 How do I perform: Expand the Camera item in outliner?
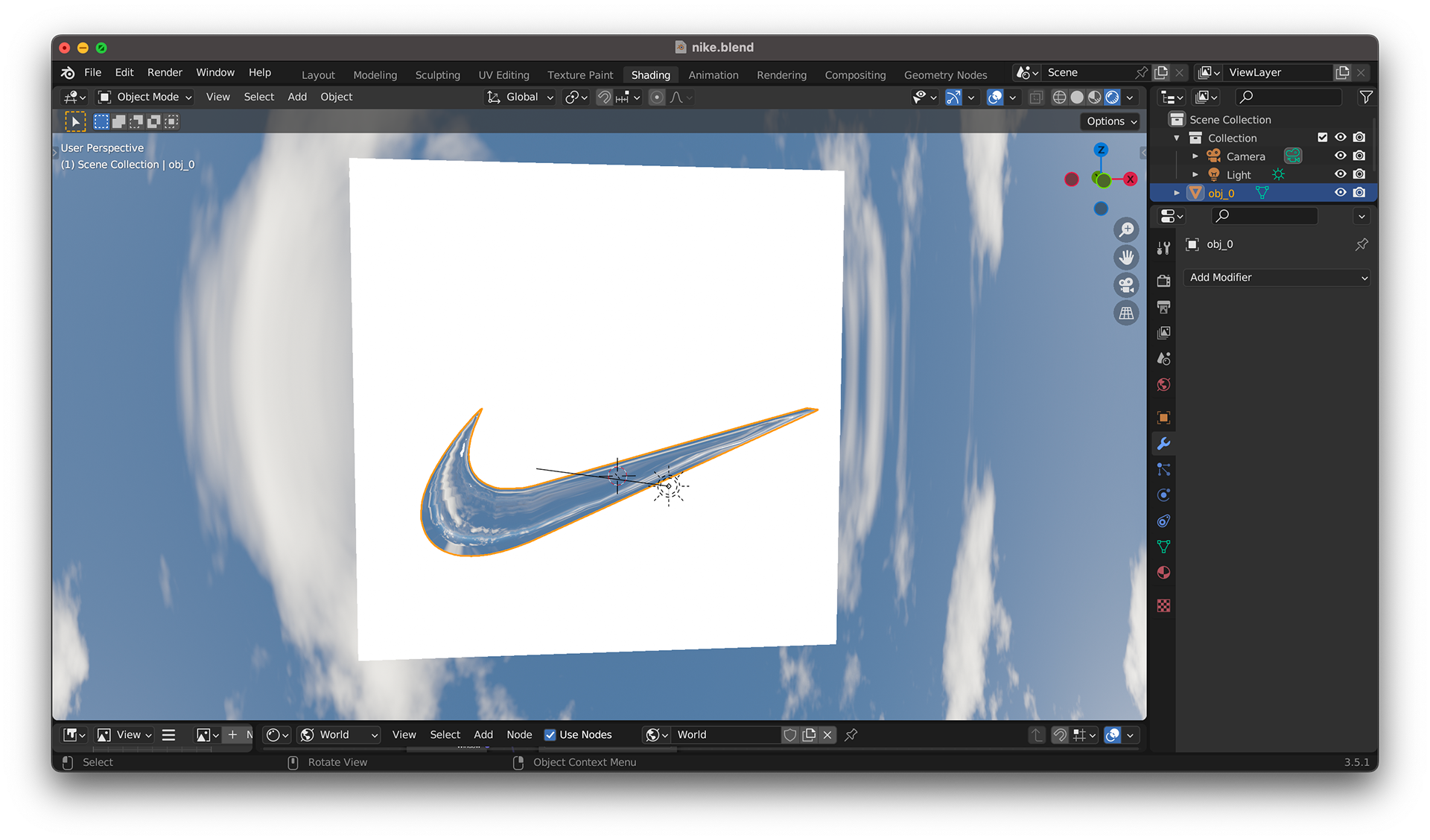click(x=1195, y=156)
